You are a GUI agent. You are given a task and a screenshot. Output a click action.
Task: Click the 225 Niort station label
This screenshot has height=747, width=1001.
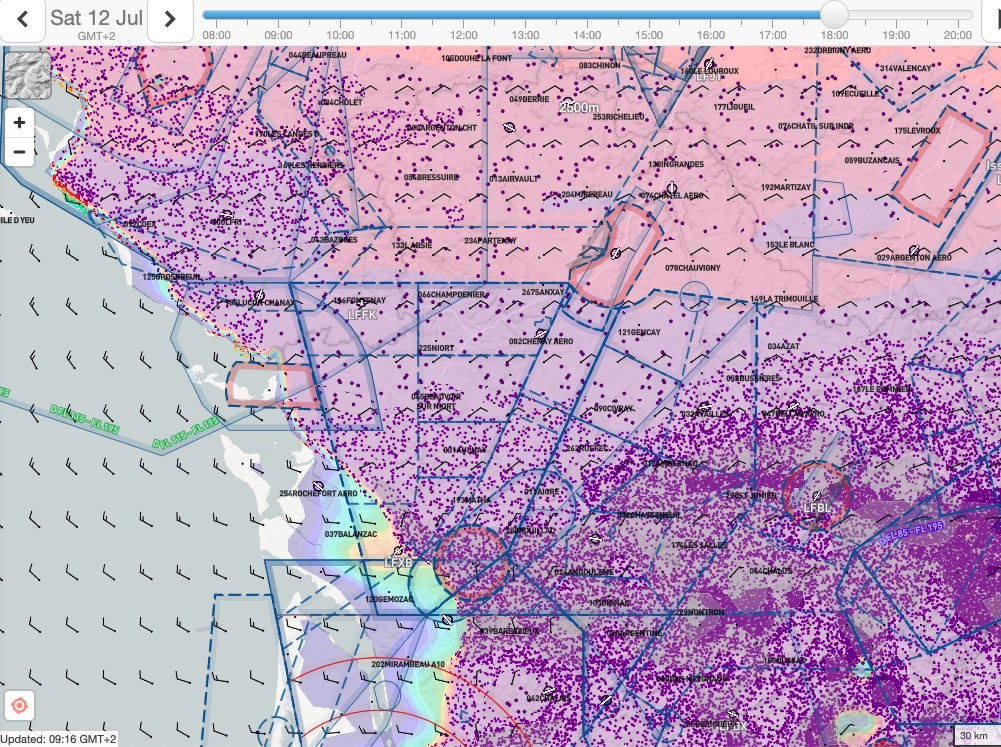tap(436, 348)
